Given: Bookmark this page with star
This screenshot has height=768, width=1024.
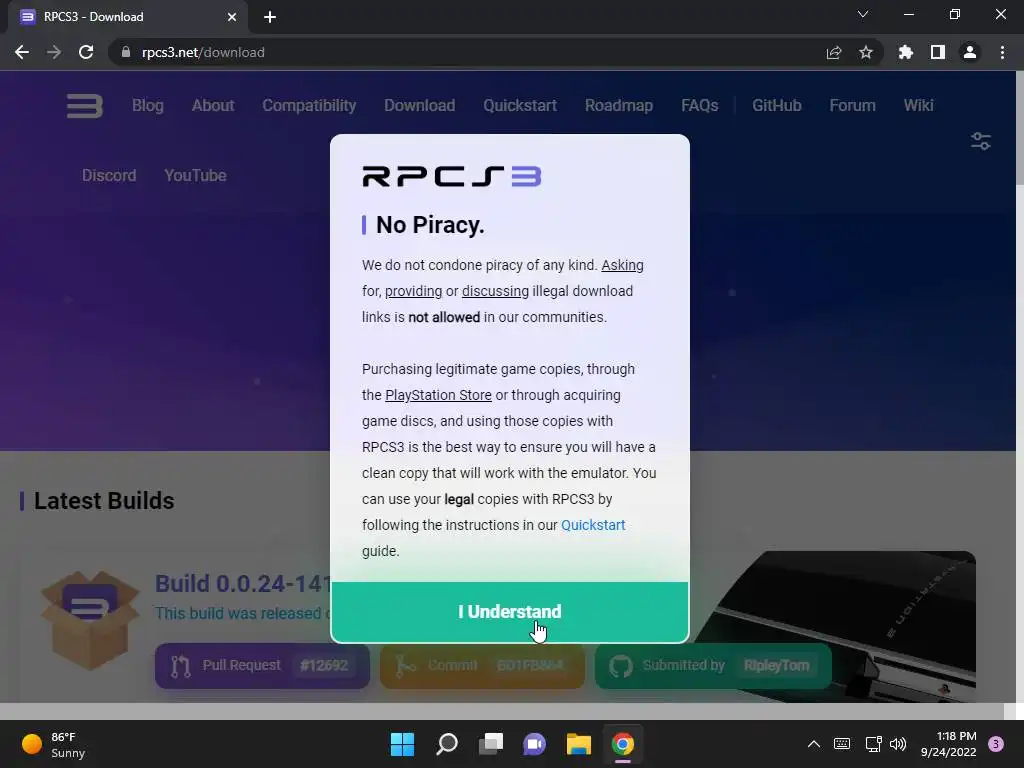Looking at the screenshot, I should 866,52.
